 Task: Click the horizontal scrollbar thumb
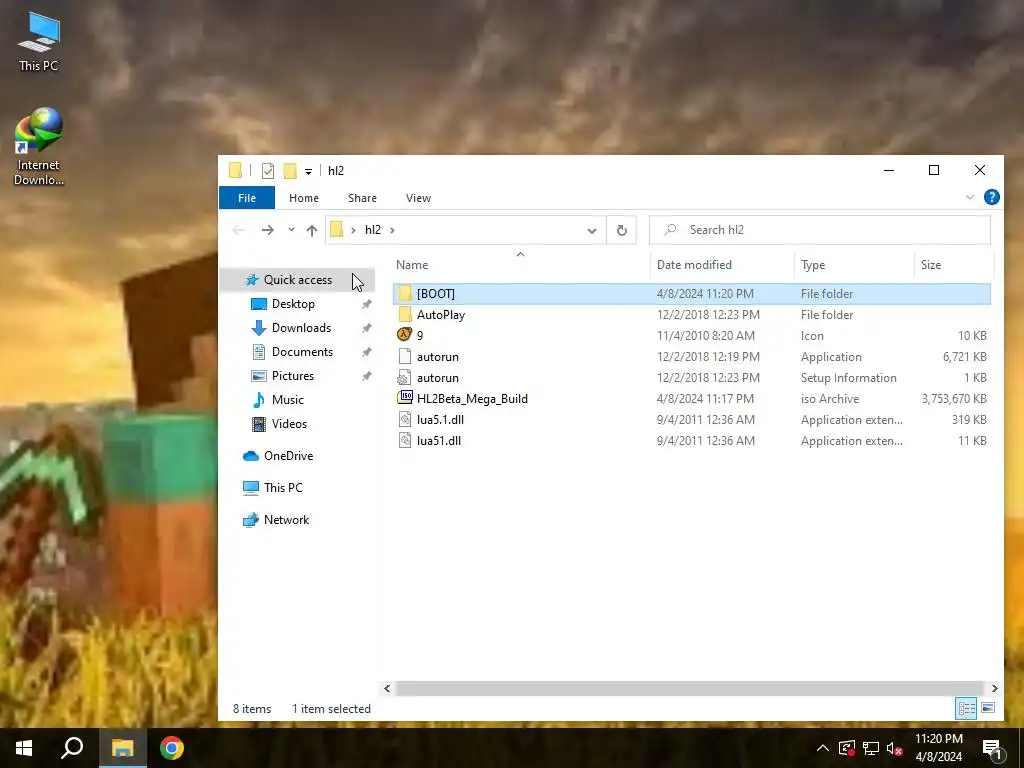pos(690,688)
